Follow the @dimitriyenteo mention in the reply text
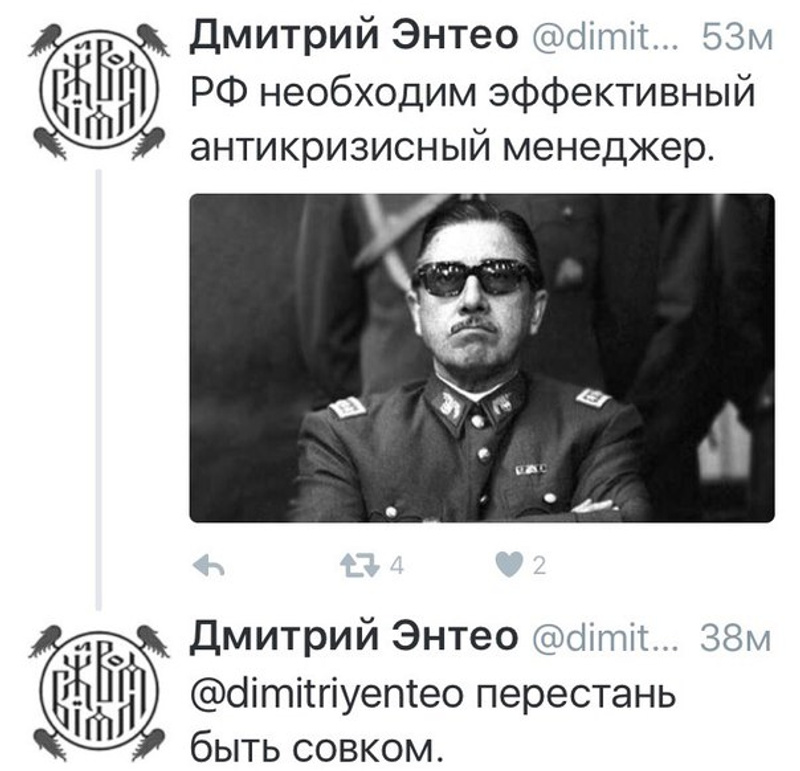 coord(327,695)
